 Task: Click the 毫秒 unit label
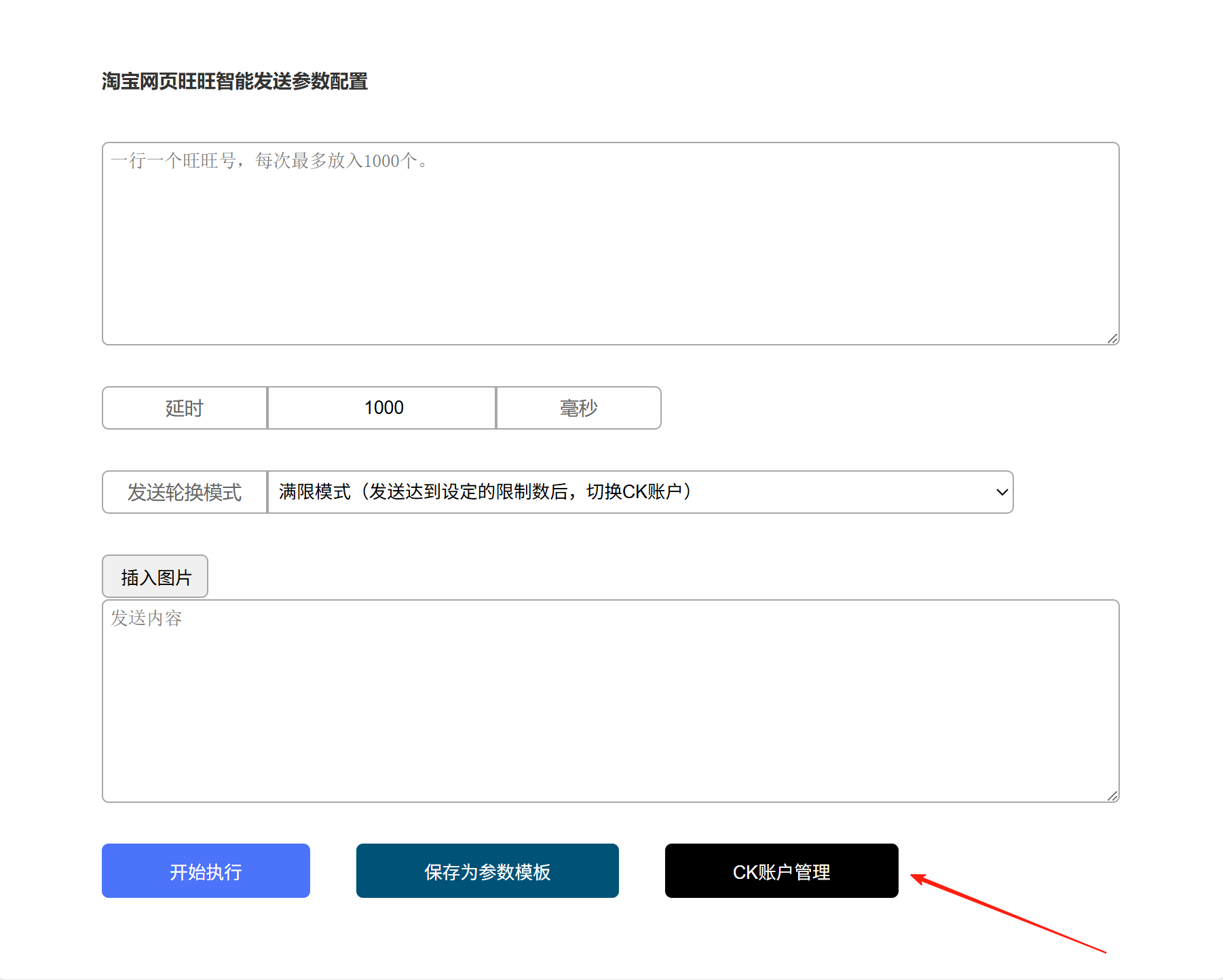pos(579,408)
